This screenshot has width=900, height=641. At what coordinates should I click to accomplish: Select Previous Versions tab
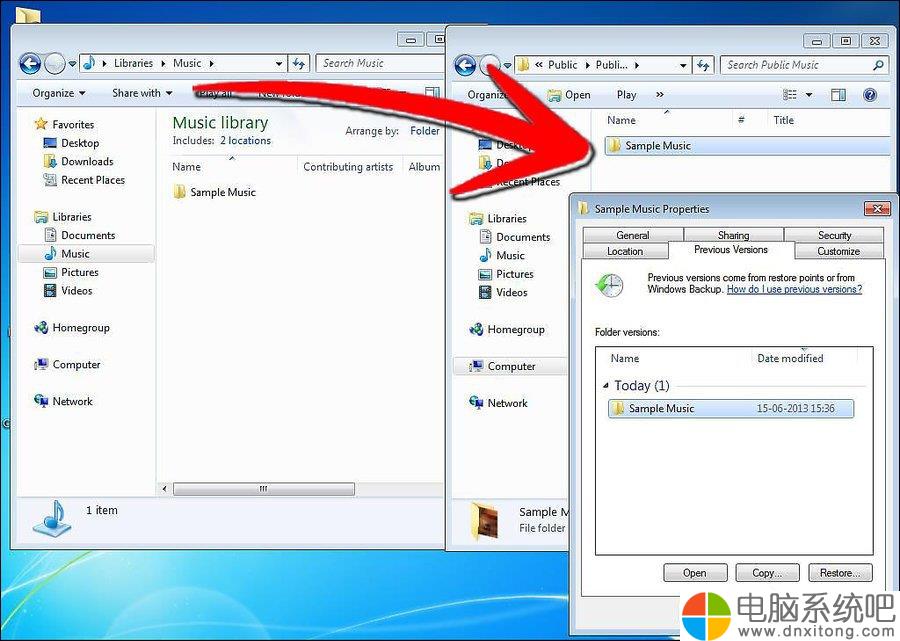[731, 250]
